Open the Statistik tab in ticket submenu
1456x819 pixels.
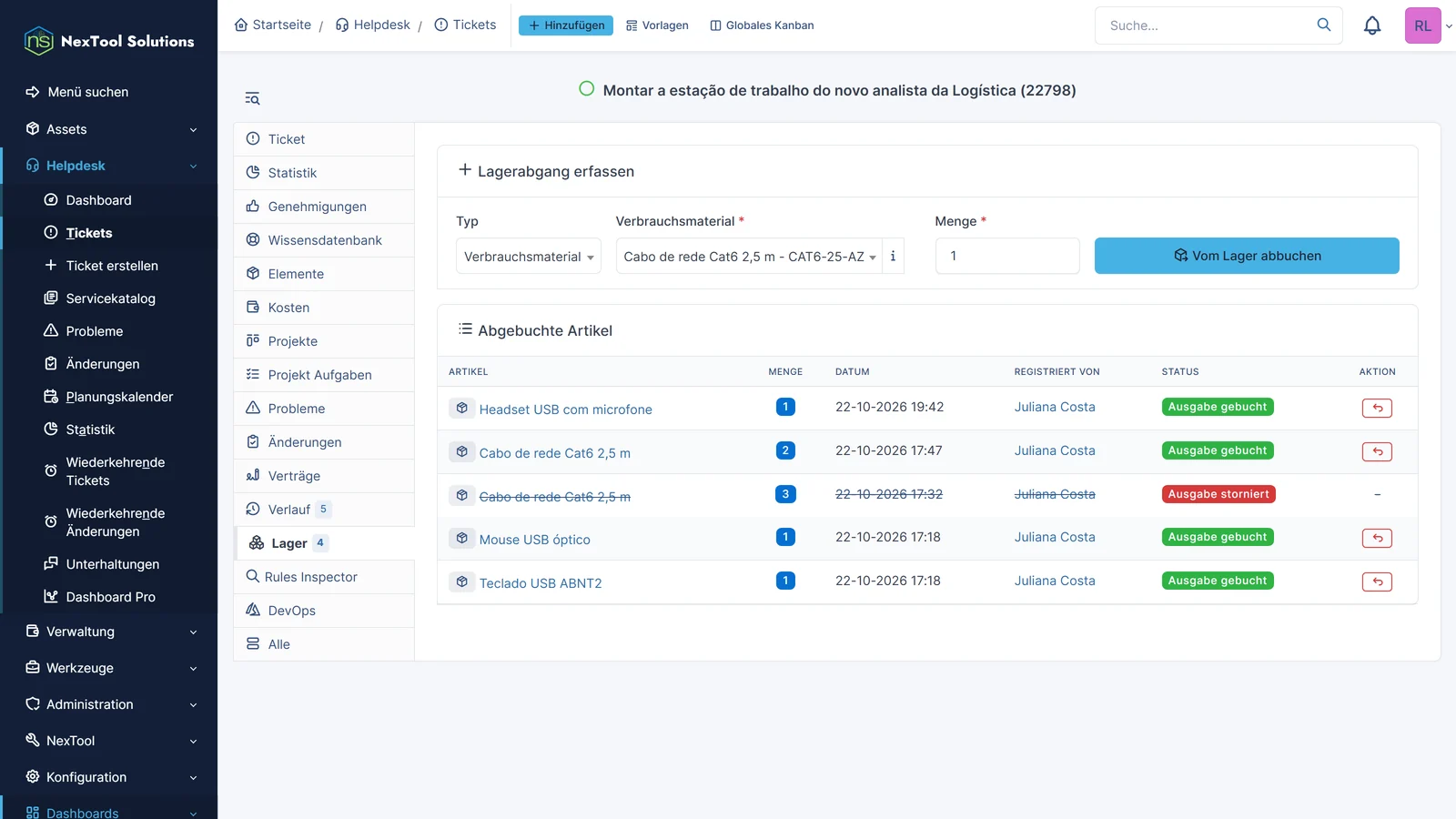coord(324,173)
